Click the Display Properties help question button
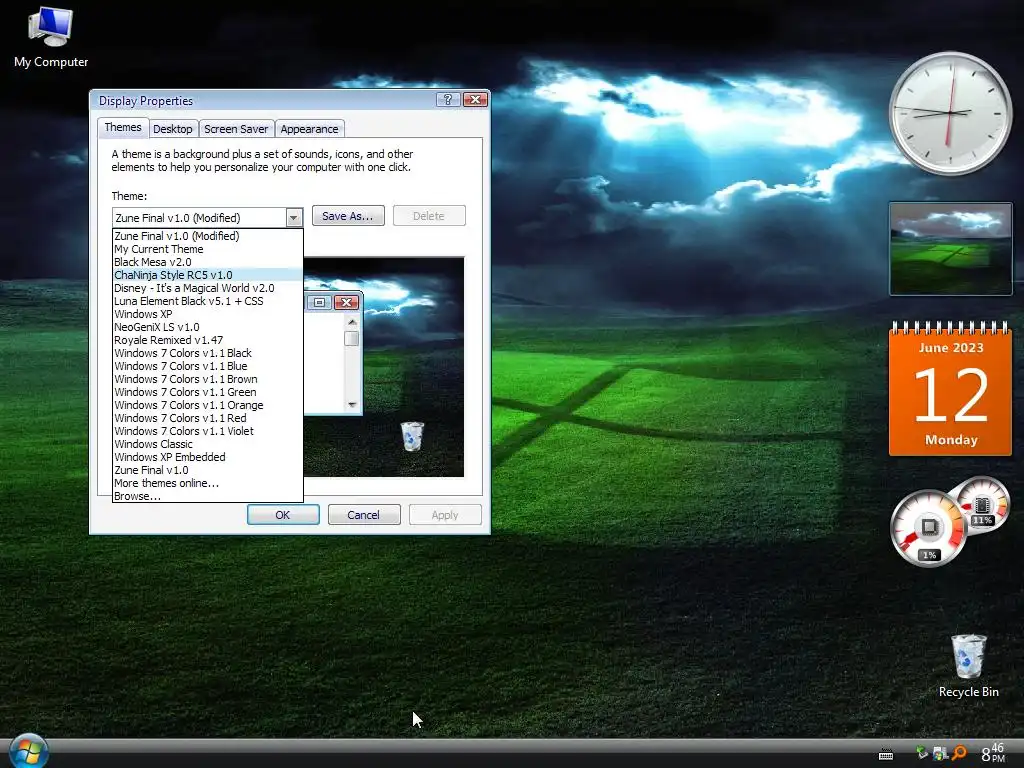Viewport: 1024px width, 768px height. click(447, 99)
